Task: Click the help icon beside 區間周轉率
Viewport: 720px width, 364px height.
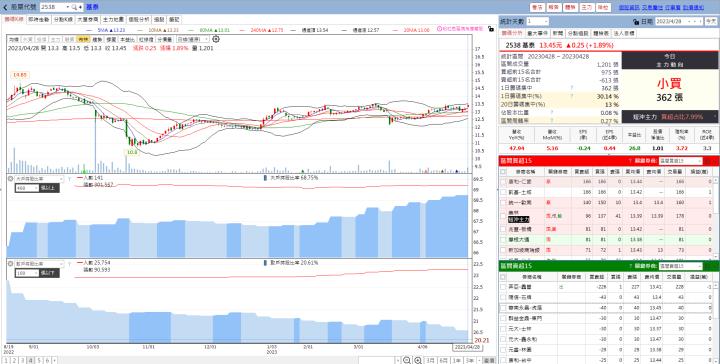Action: tap(551, 121)
